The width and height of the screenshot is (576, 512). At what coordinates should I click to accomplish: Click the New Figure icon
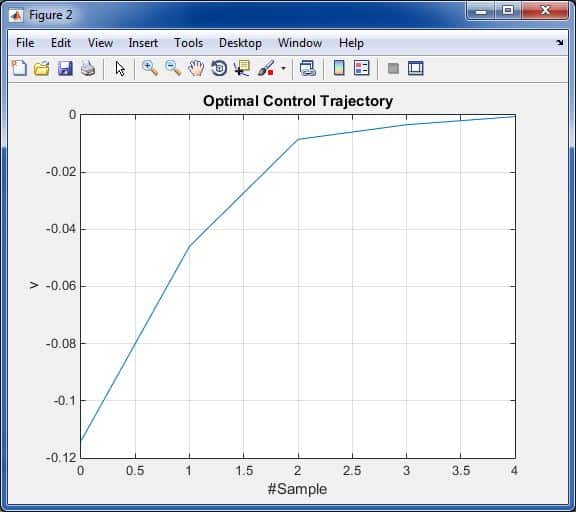(19, 68)
